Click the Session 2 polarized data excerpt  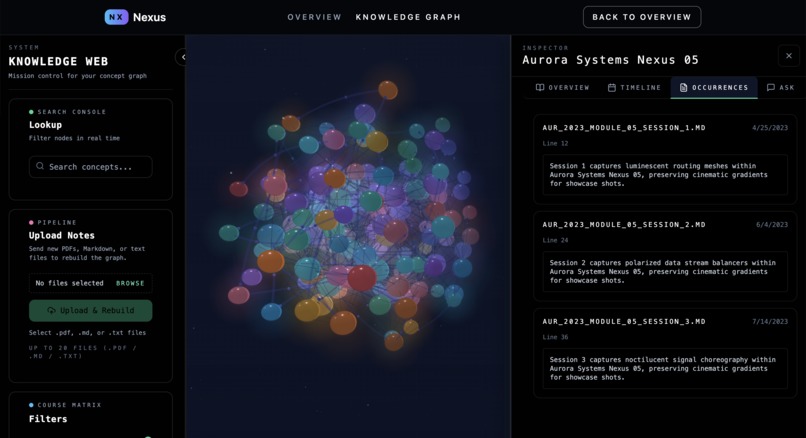coord(665,271)
